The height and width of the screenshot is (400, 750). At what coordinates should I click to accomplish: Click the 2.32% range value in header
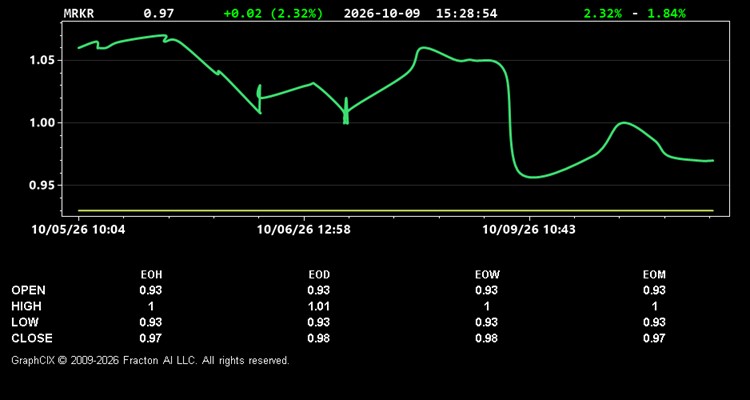[603, 13]
